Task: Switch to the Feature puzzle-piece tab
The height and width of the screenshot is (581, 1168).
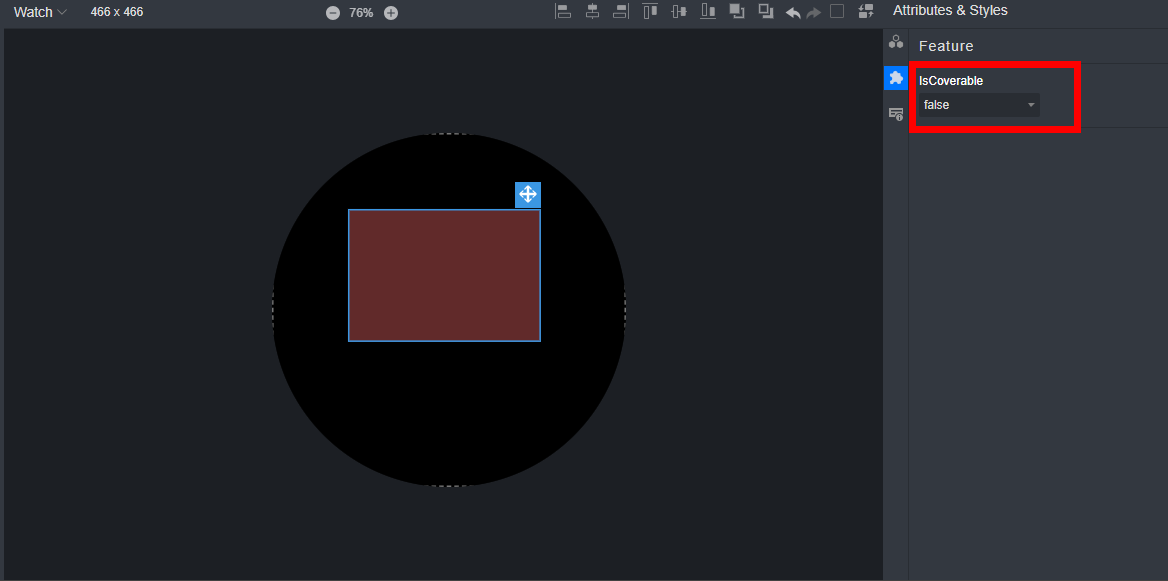Action: pos(896,78)
